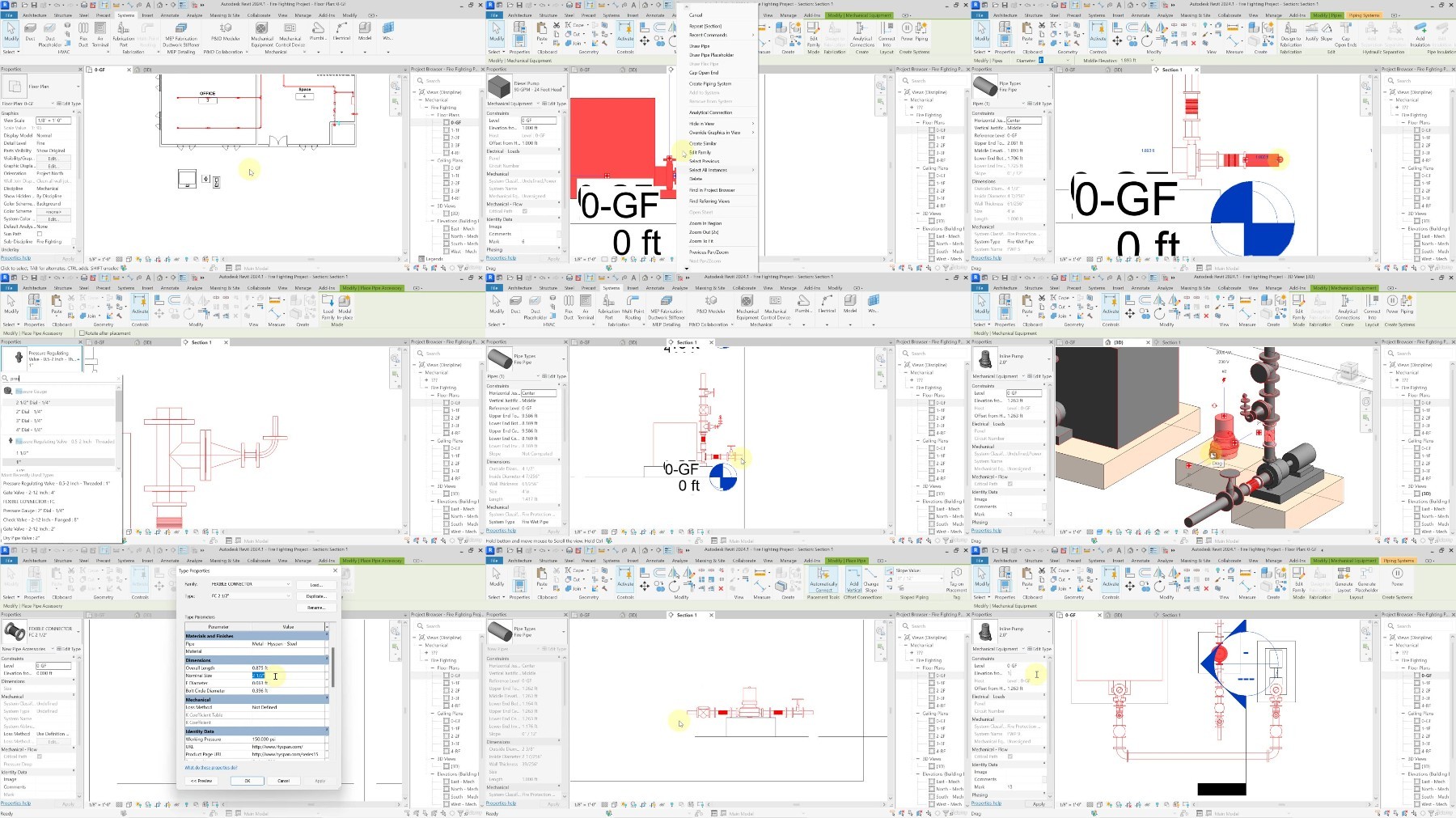Pick Air Terminal in Floor Plan window's Systems ribbon
1456x818 pixels.
pyautogui.click(x=100, y=34)
